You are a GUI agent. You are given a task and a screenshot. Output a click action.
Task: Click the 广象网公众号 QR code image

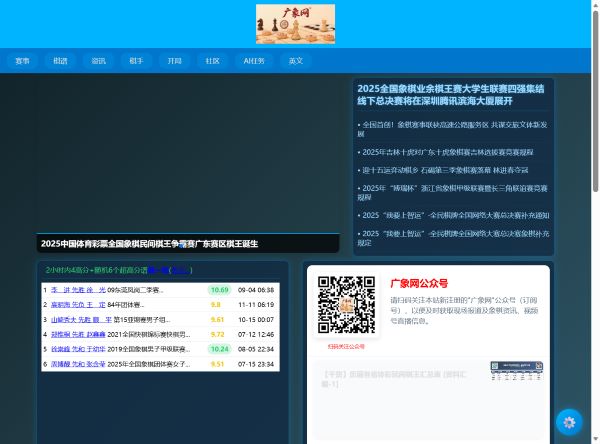click(346, 305)
